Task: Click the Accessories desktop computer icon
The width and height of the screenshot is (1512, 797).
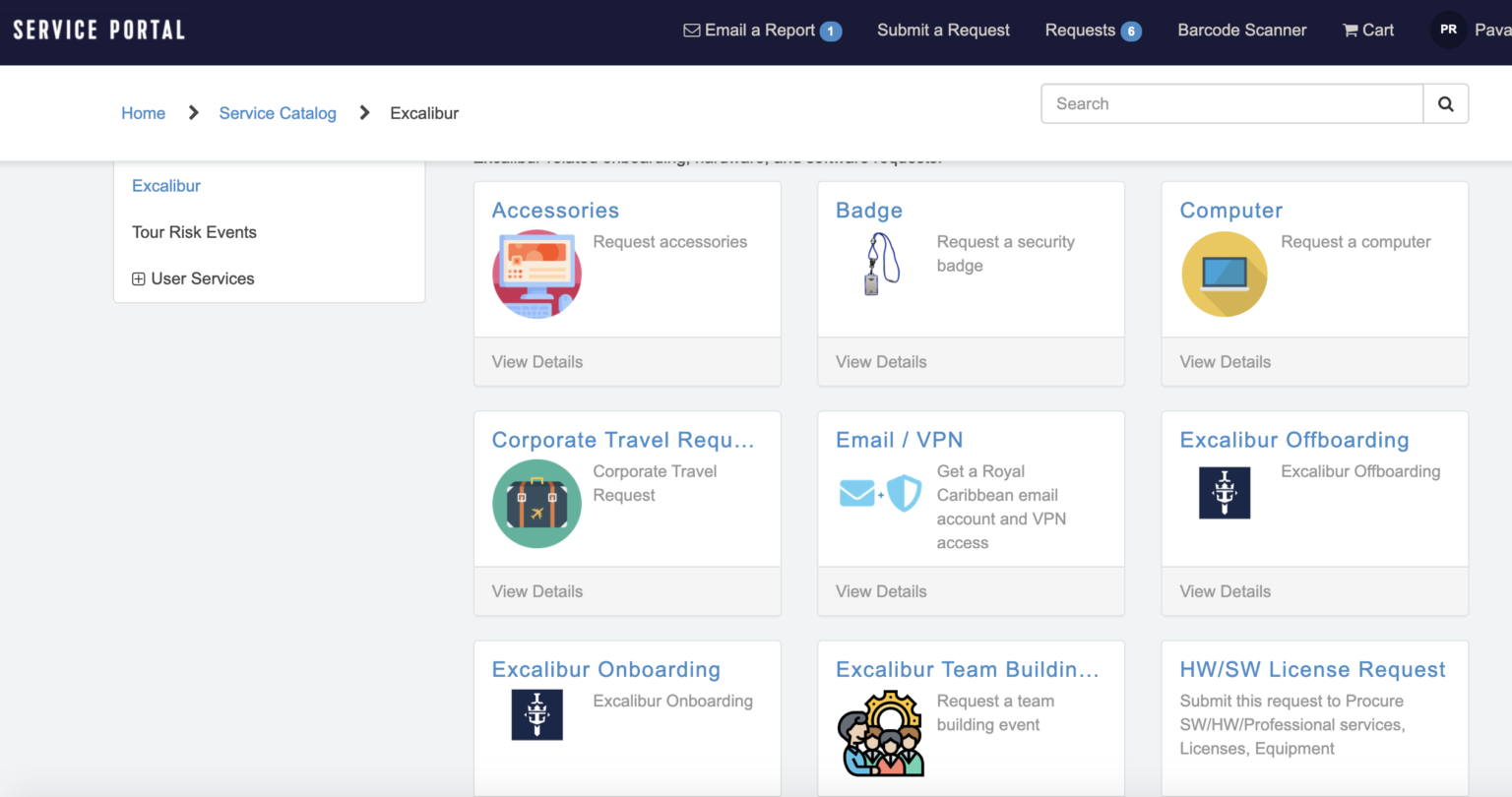Action: [x=536, y=274]
